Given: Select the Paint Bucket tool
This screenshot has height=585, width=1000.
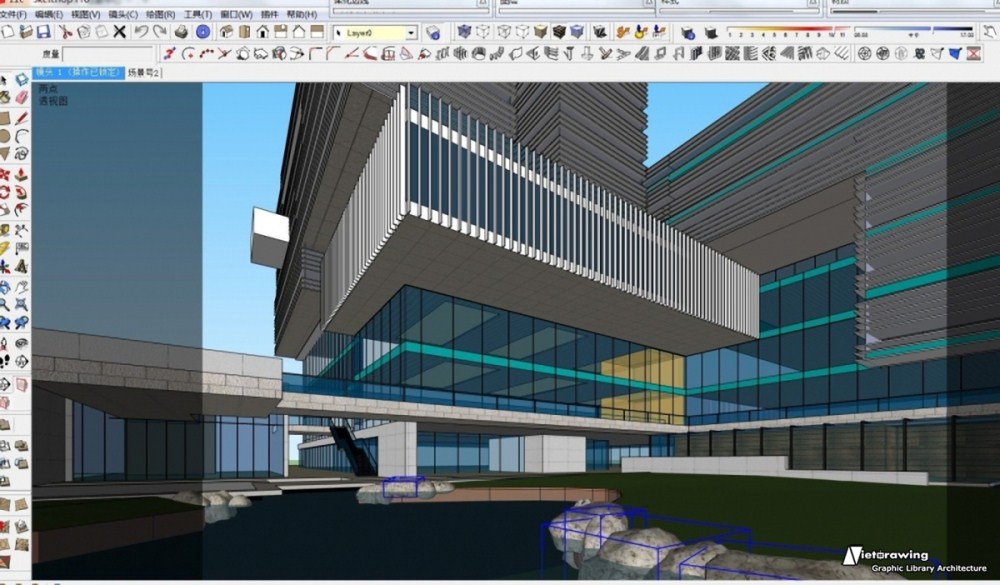Looking at the screenshot, I should pyautogui.click(x=5, y=98).
